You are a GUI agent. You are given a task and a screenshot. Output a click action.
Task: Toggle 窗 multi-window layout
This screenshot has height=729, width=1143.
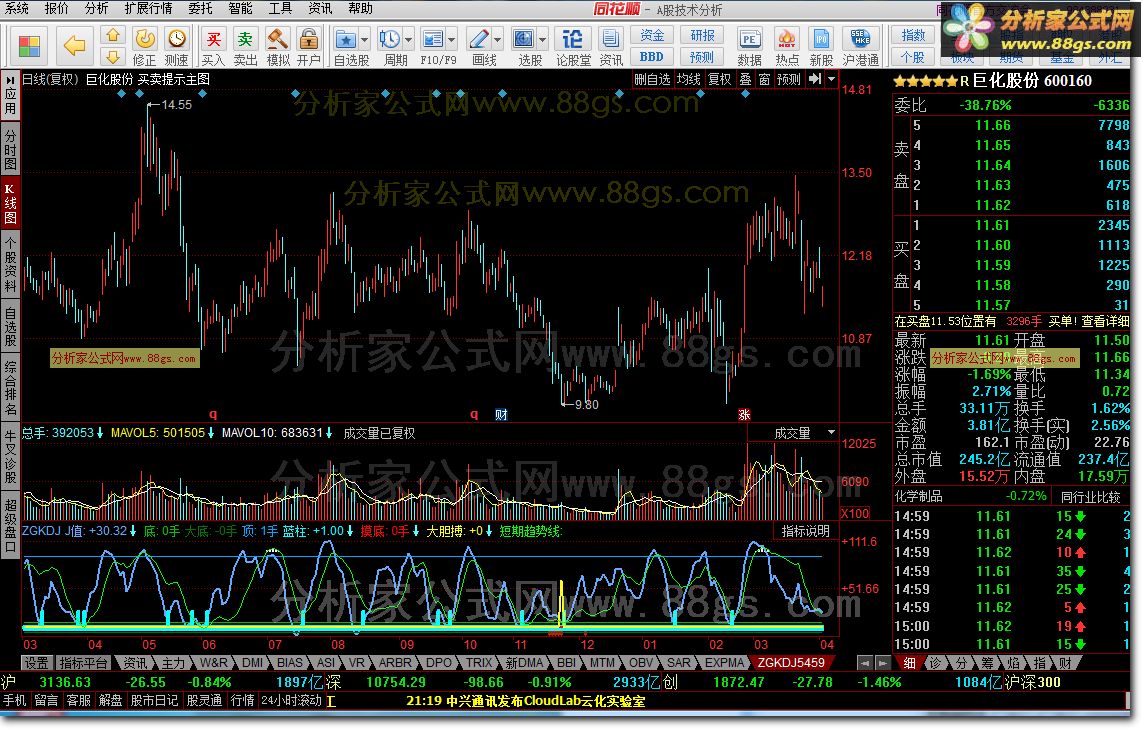[764, 79]
